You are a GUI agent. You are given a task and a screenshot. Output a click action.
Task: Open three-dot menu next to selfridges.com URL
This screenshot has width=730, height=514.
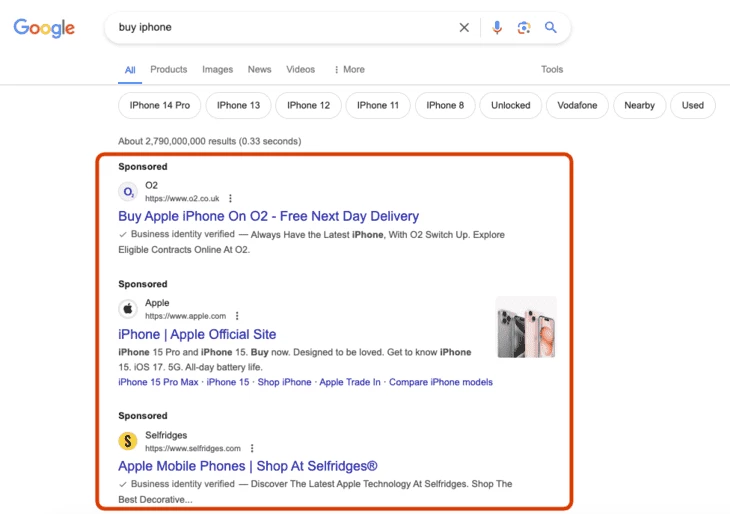(x=252, y=448)
